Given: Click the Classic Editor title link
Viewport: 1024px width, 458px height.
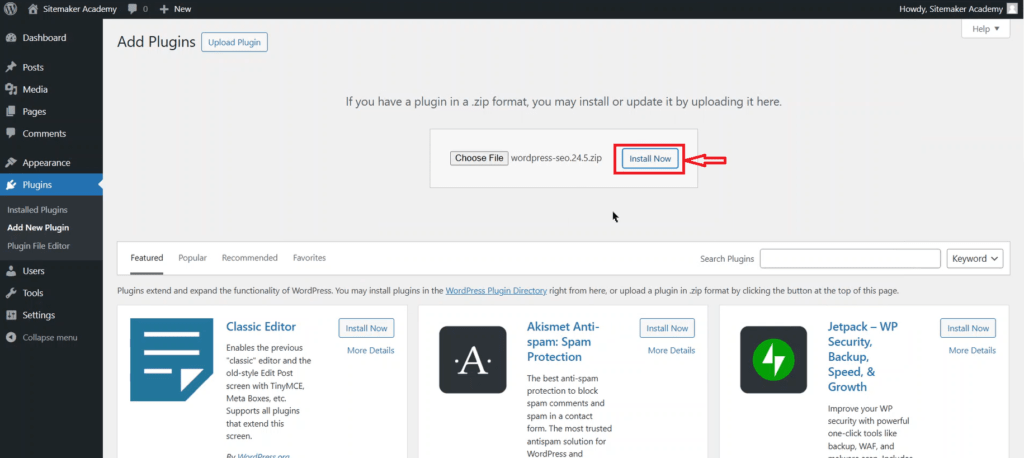Looking at the screenshot, I should [x=261, y=327].
